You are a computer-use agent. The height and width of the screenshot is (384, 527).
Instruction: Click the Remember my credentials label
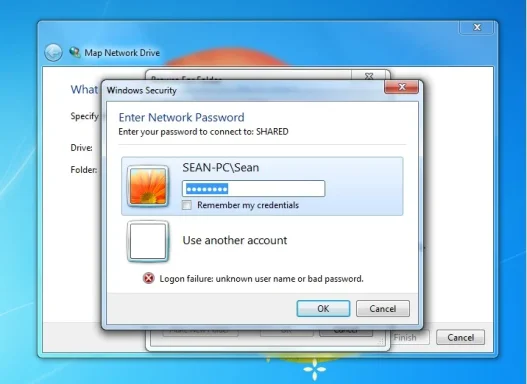tap(248, 205)
